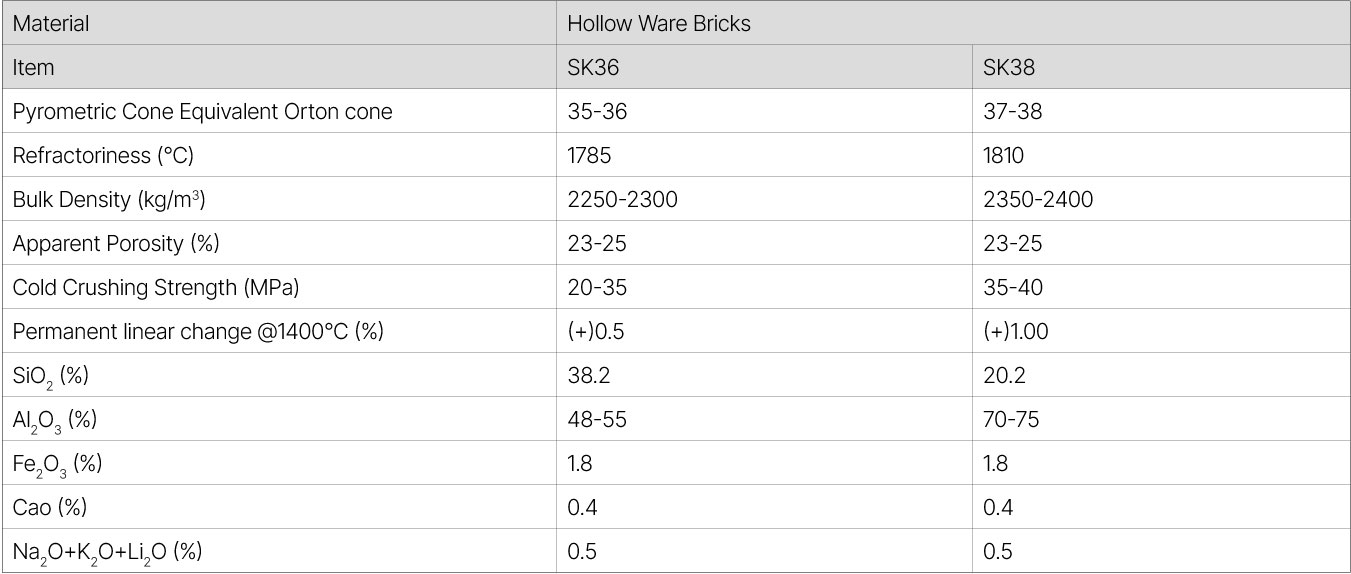Click the Pyrometric Cone Equivalent Orton cone label
The width and height of the screenshot is (1351, 574).
click(x=202, y=112)
